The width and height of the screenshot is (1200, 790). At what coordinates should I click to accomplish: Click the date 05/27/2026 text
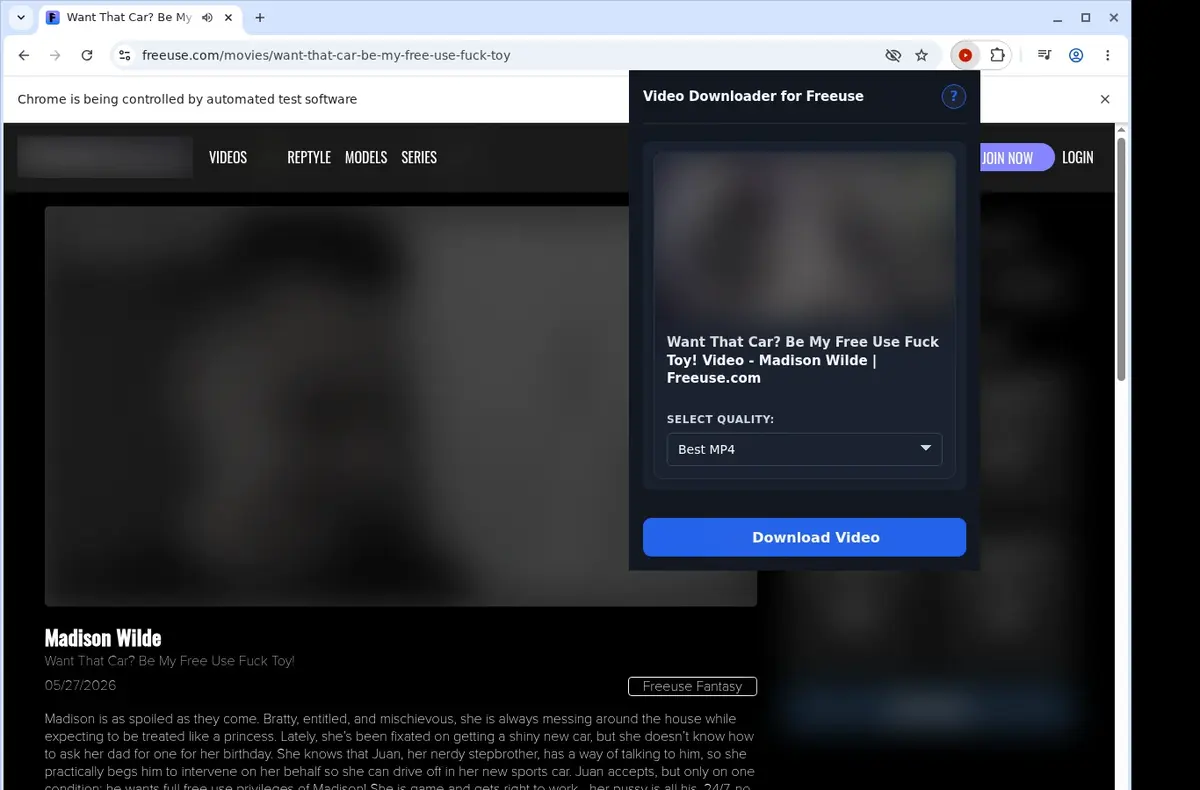[80, 685]
